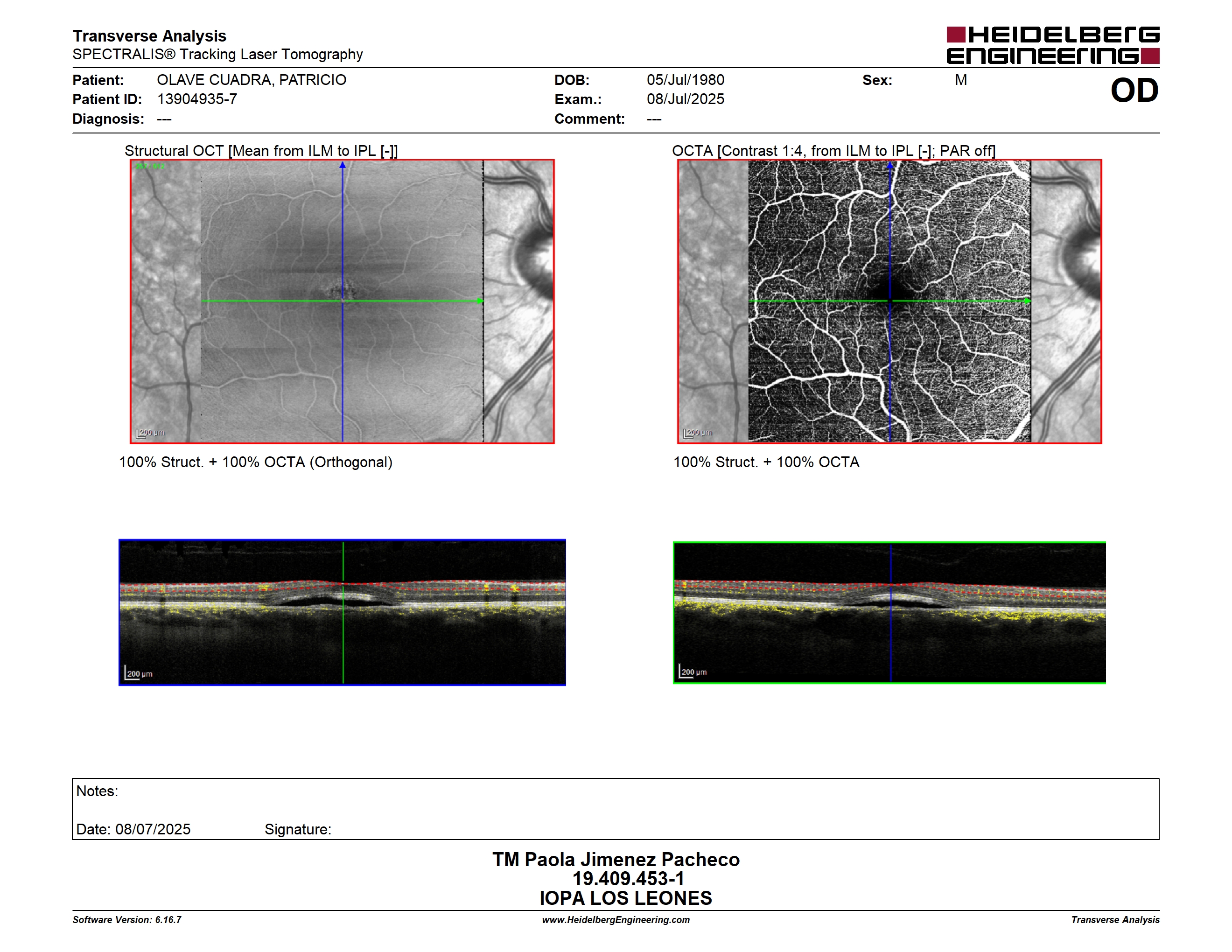Image resolution: width=1232 pixels, height=952 pixels.
Task: Click the non-orthogonal '100% Struct. + 100% OCTA' label
Action: click(x=766, y=462)
